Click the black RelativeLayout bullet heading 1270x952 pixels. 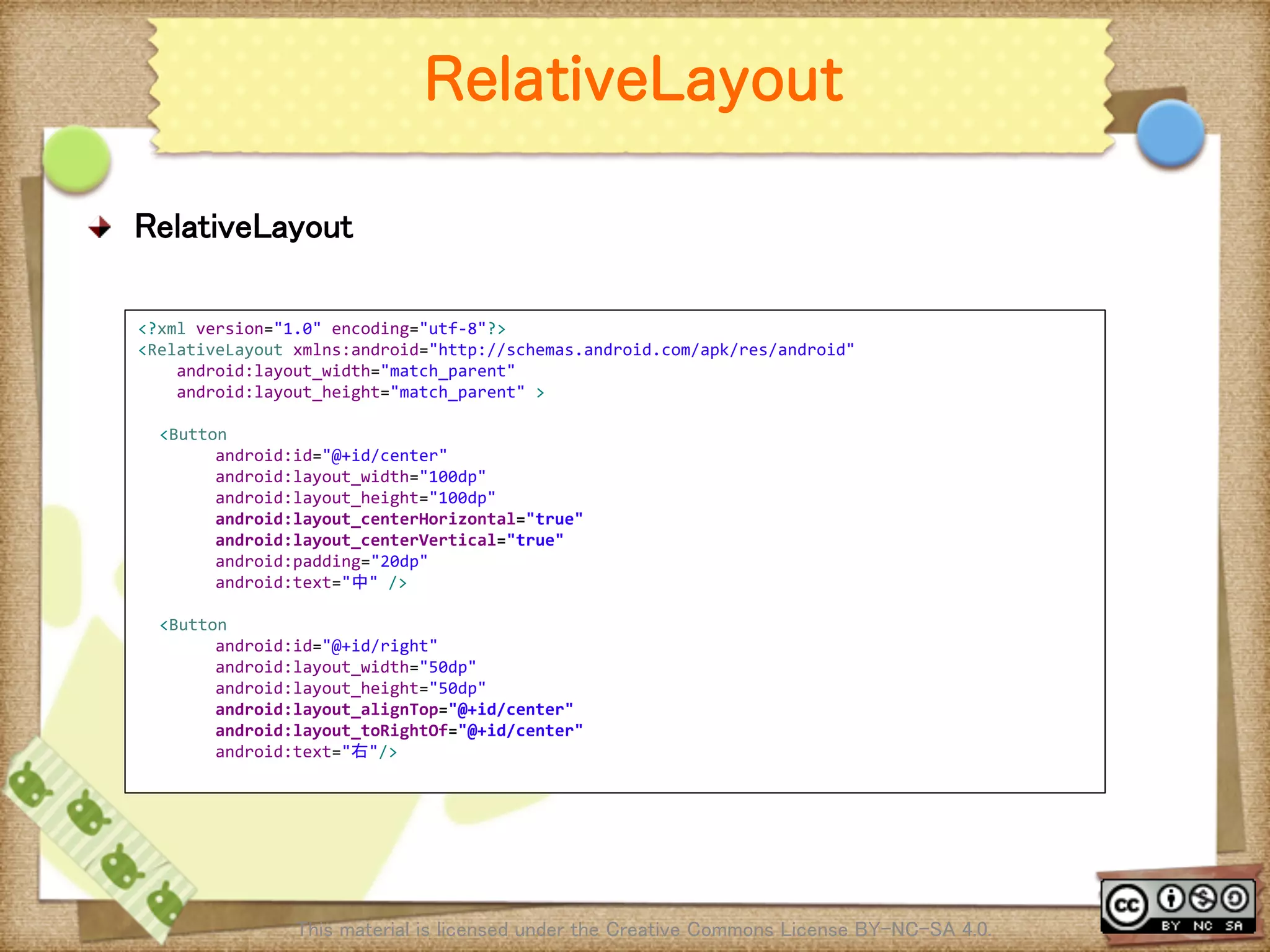pyautogui.click(x=244, y=227)
